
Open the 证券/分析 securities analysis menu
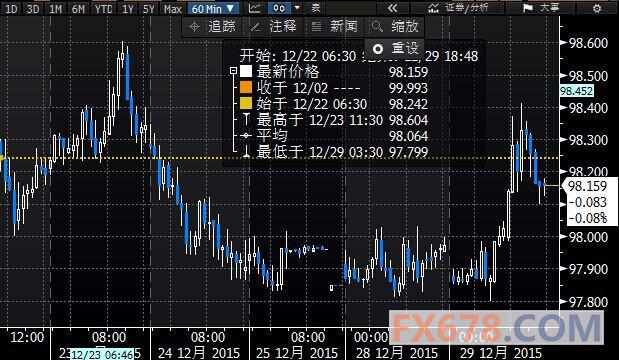tap(458, 8)
